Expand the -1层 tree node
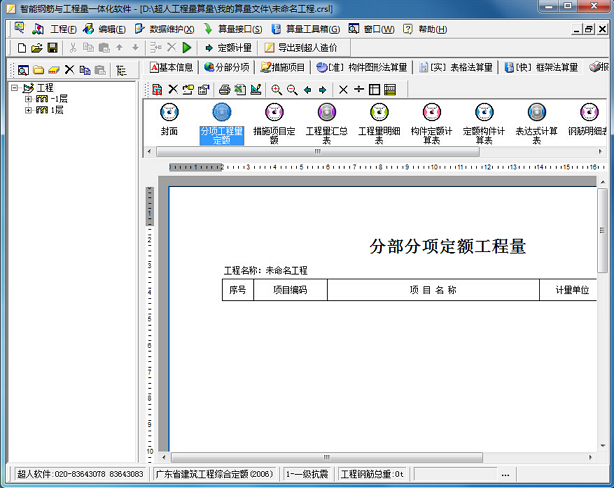 pos(28,99)
